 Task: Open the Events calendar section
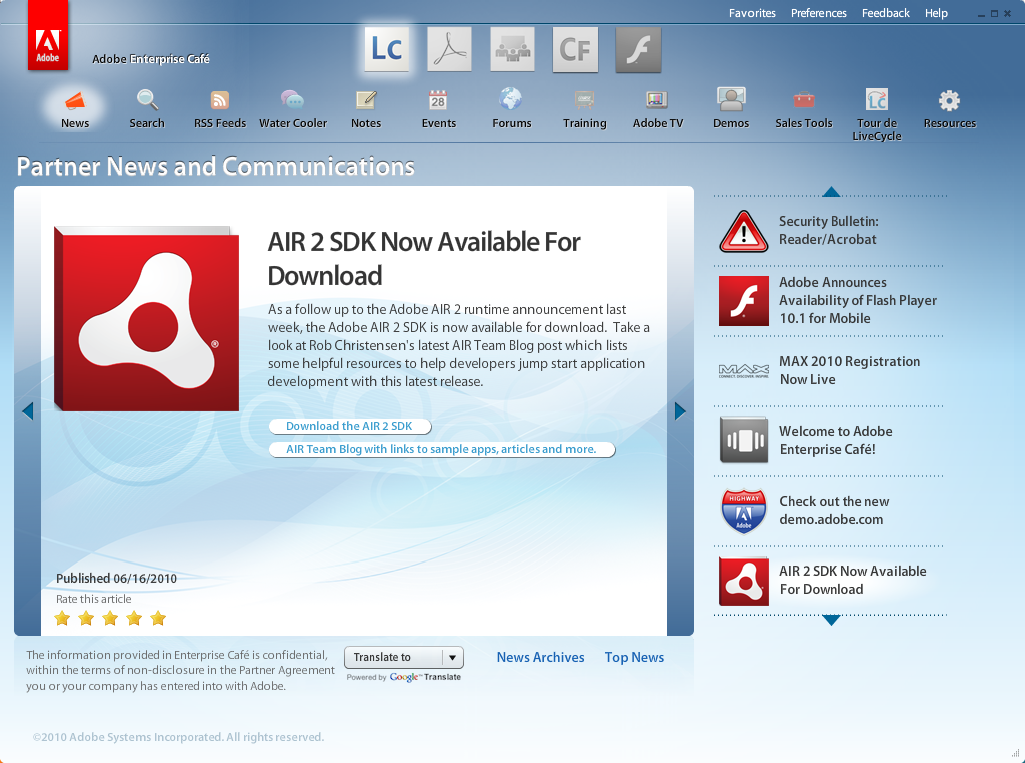point(439,109)
